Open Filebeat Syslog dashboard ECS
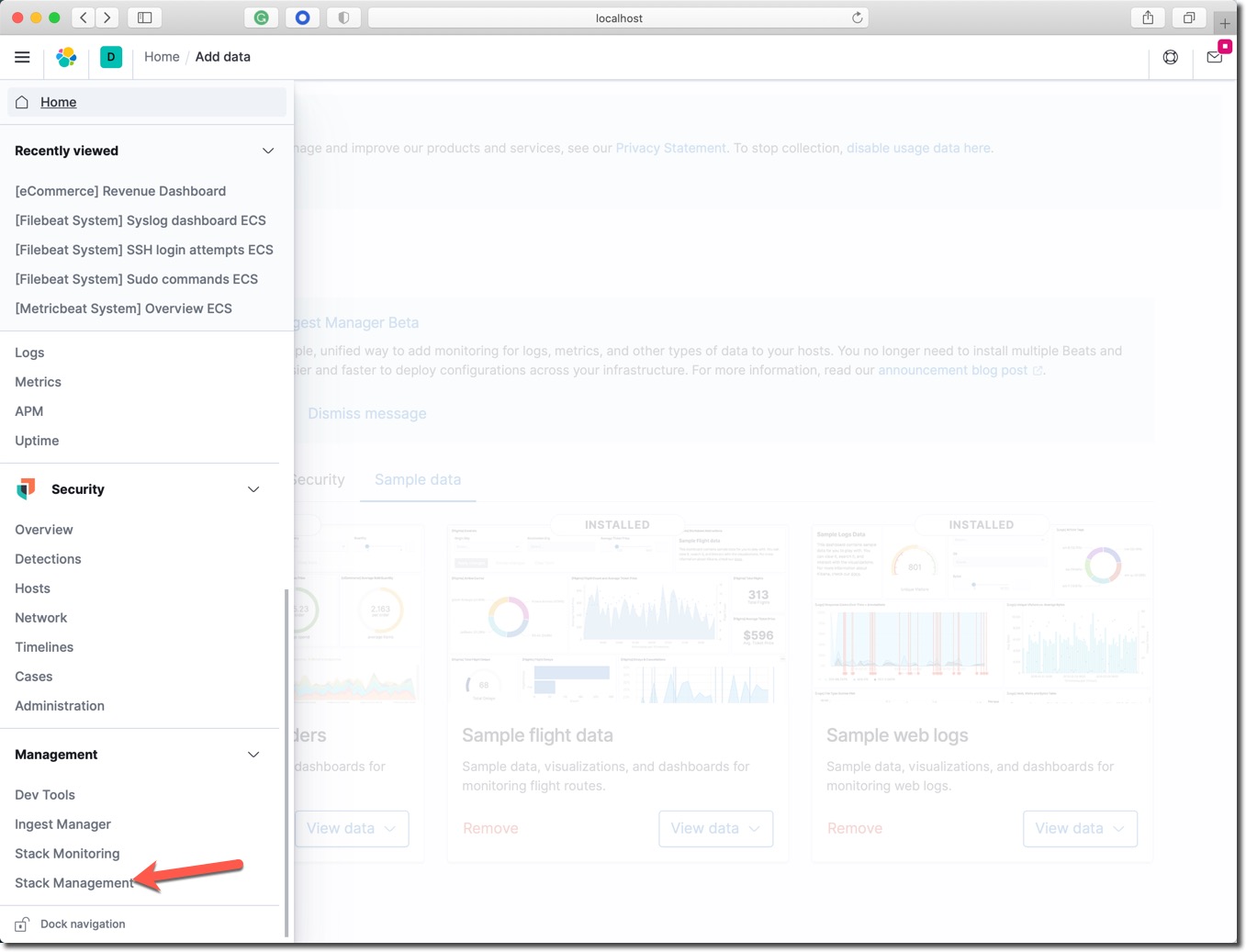1246x952 pixels. coord(140,220)
